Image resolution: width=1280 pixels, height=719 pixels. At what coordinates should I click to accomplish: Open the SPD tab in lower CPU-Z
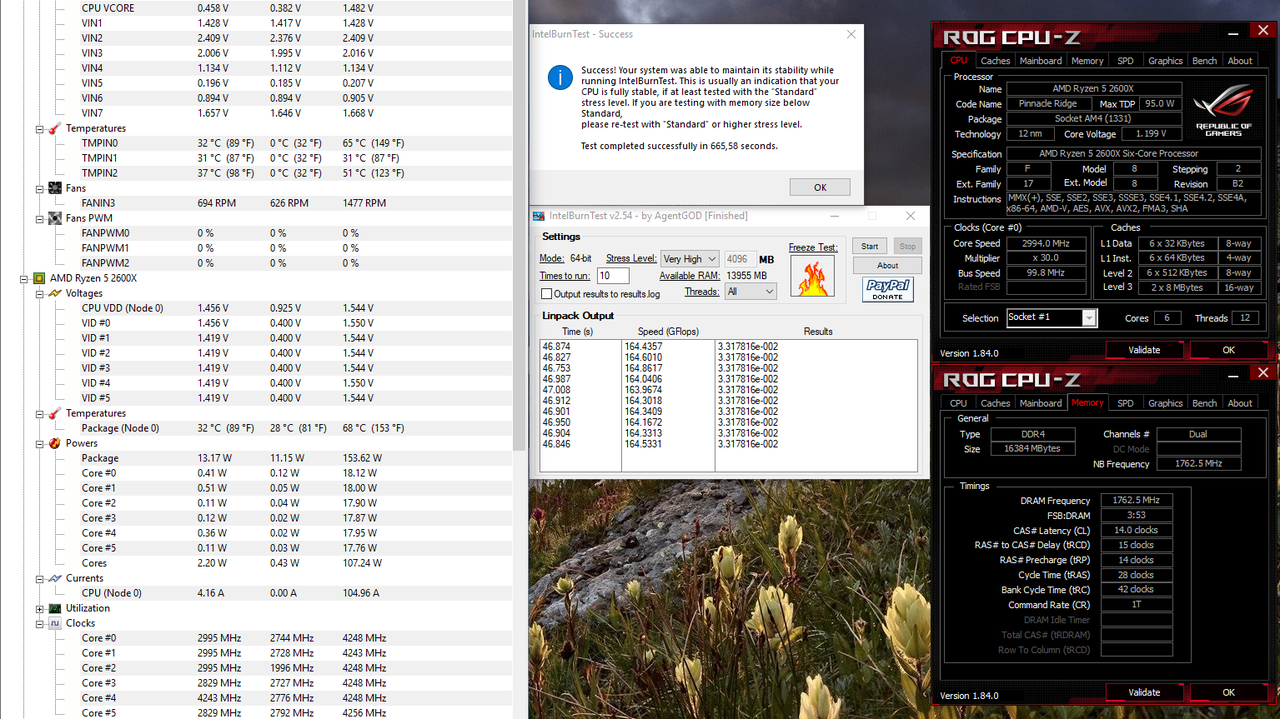click(x=1125, y=403)
